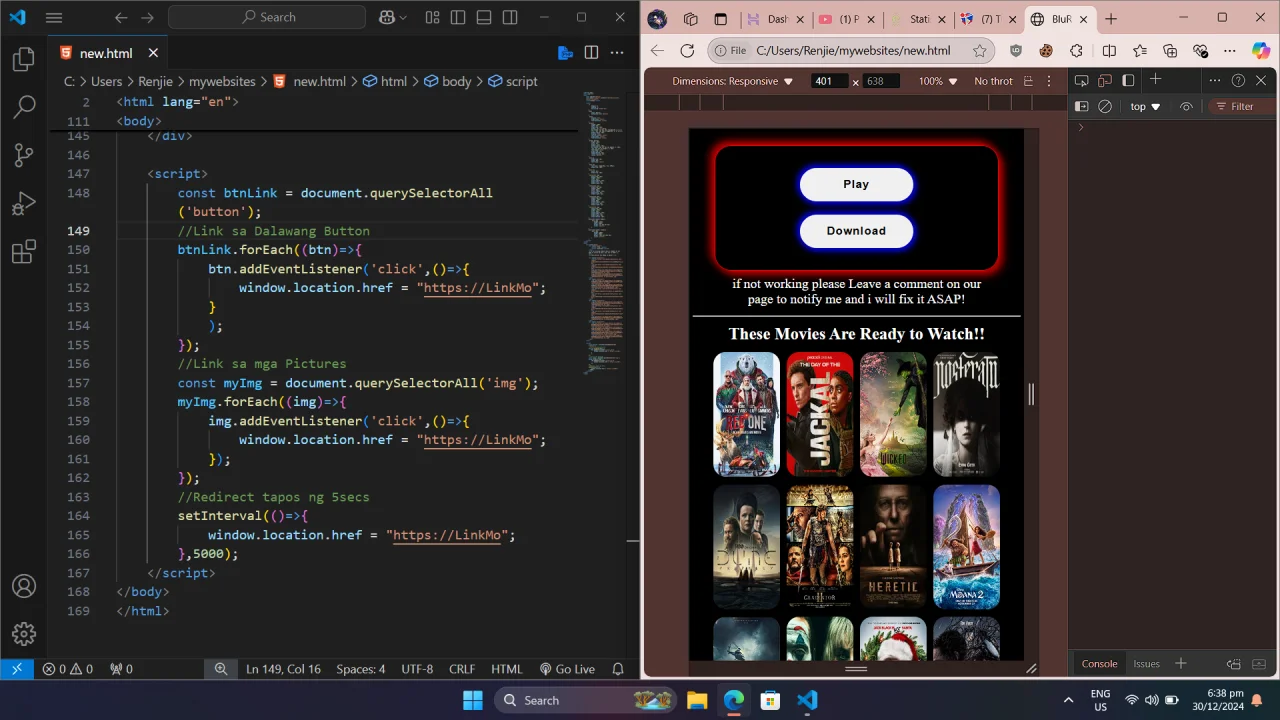Screen dimensions: 1280x720
Task: Toggle the secondary side bar in VS Code
Action: click(x=510, y=17)
